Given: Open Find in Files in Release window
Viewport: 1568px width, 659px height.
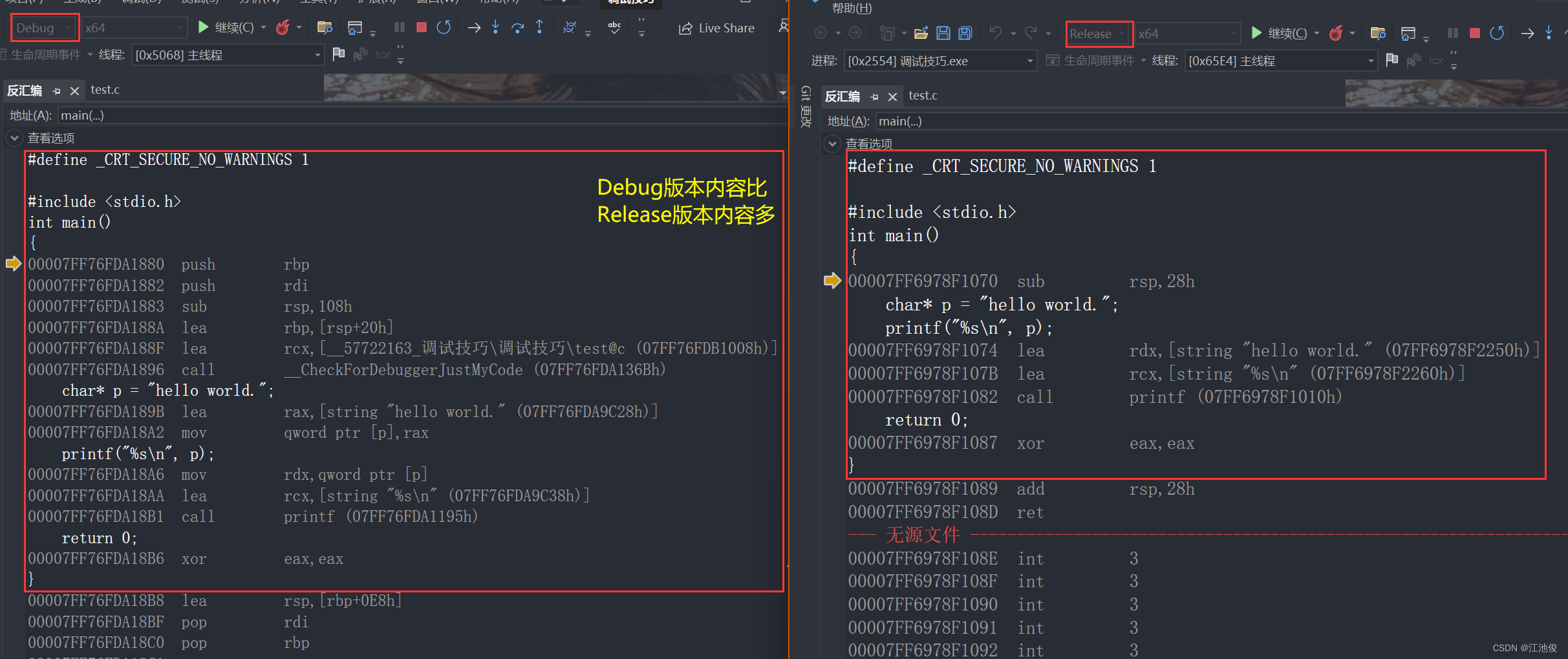Looking at the screenshot, I should 1378,33.
